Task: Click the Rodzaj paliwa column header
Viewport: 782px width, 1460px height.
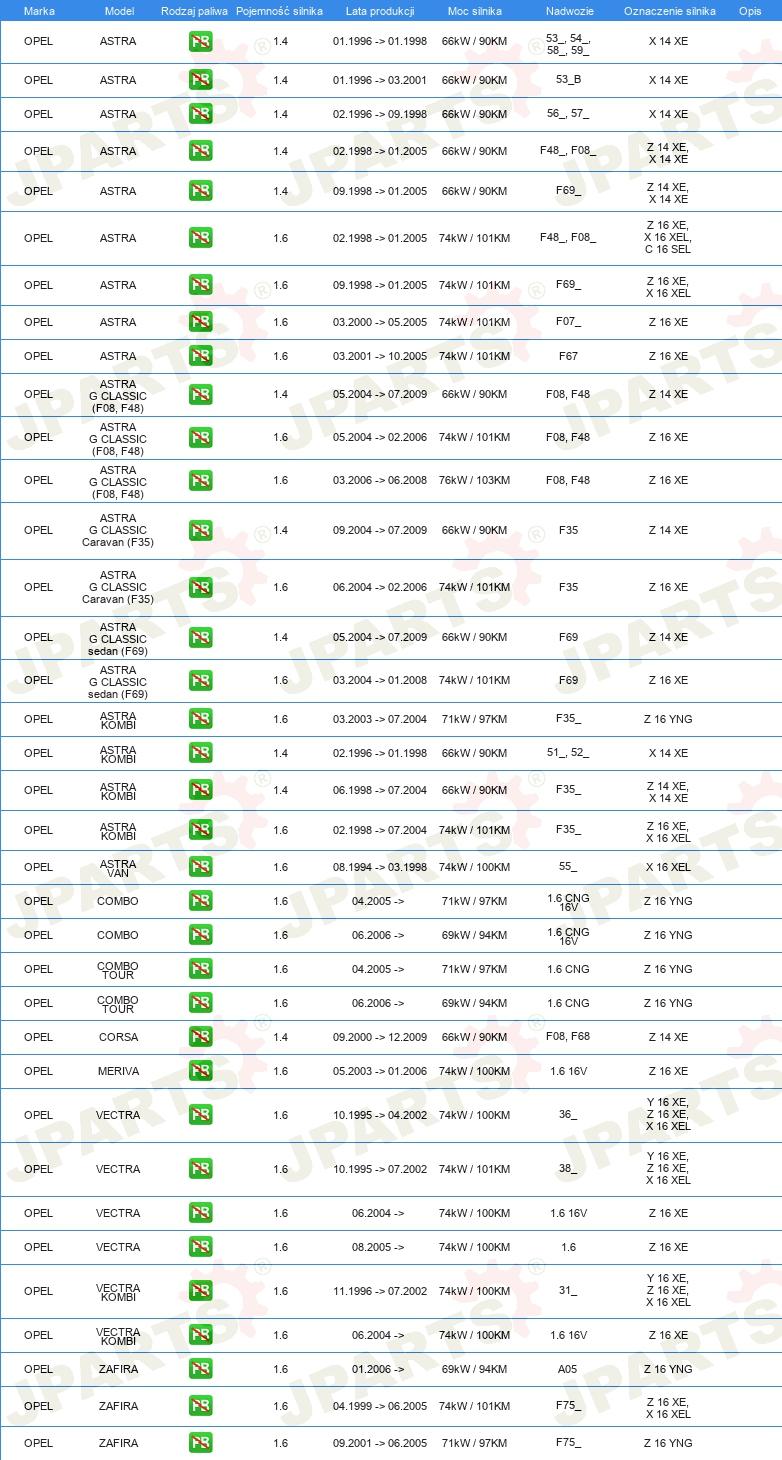Action: [x=194, y=10]
